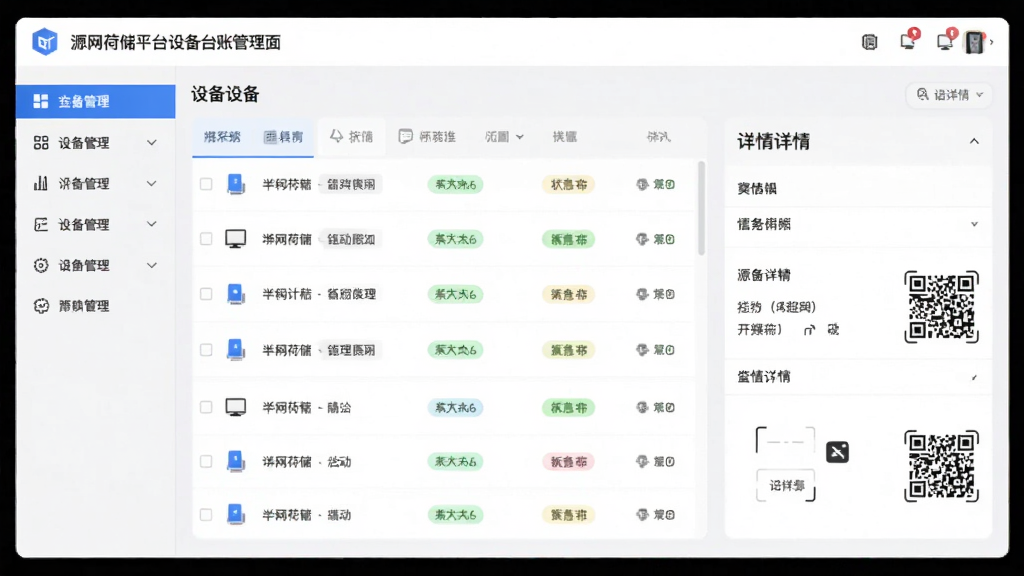
Task: Click the dark square icon beside the scan frame
Action: 837,452
